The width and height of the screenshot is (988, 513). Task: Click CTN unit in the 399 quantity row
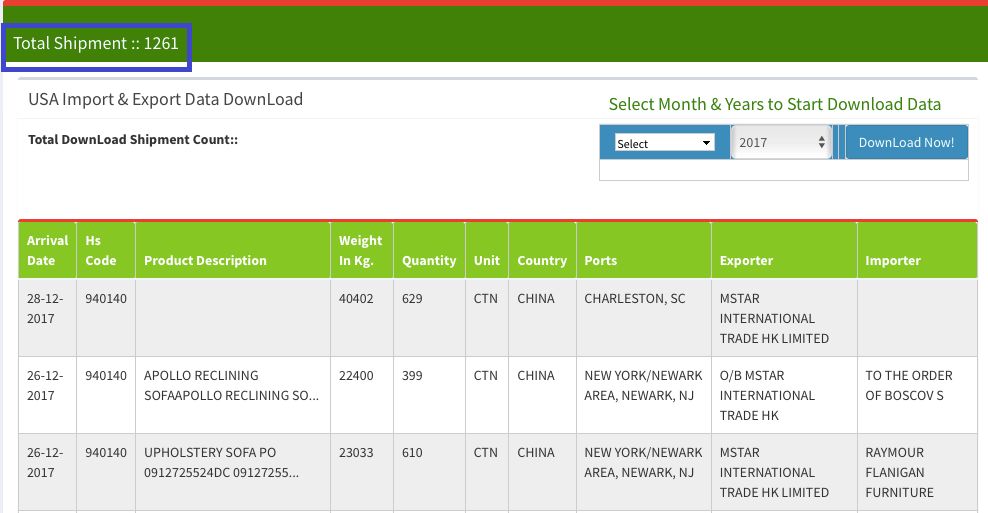(x=486, y=376)
